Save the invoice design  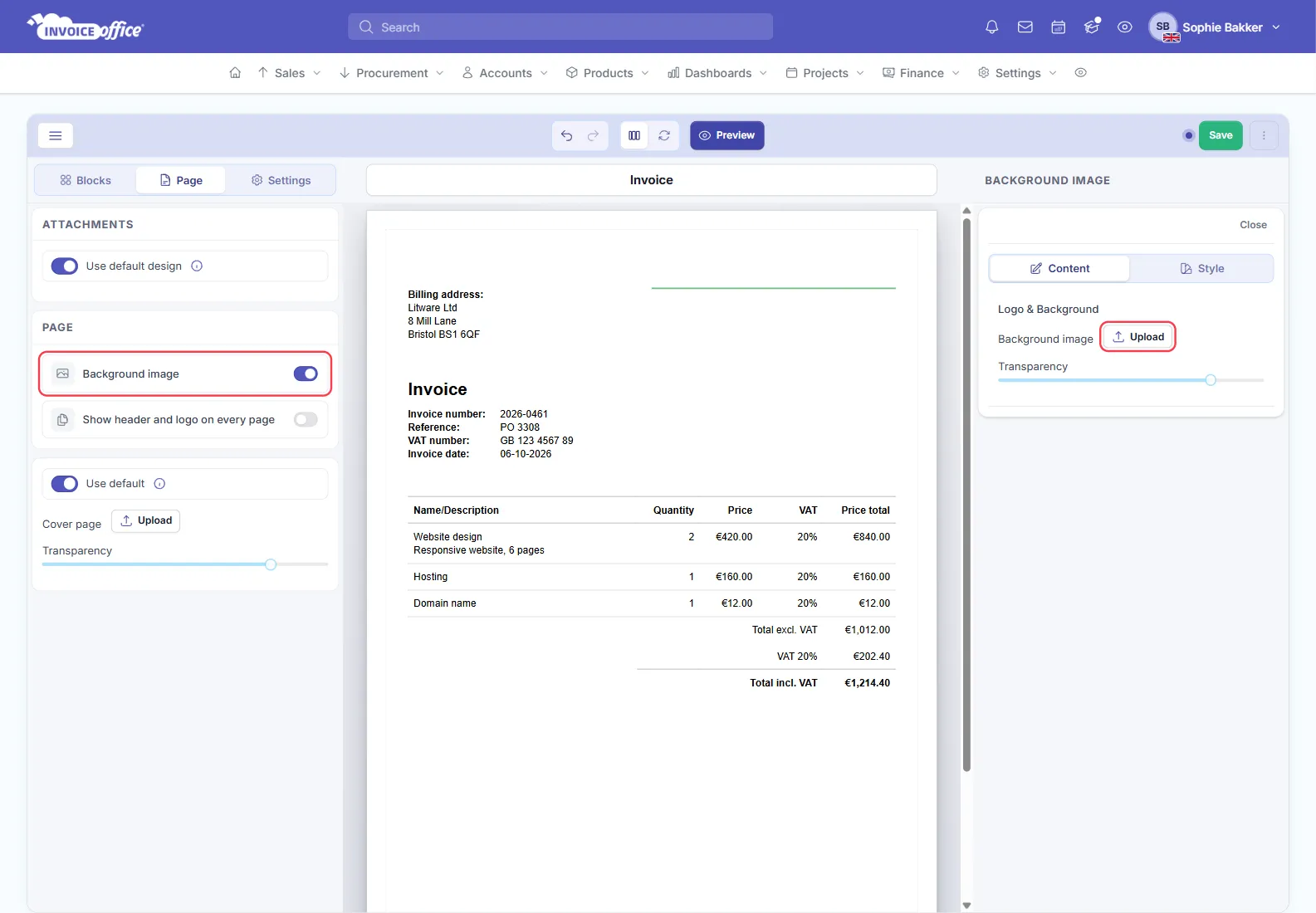click(1221, 135)
